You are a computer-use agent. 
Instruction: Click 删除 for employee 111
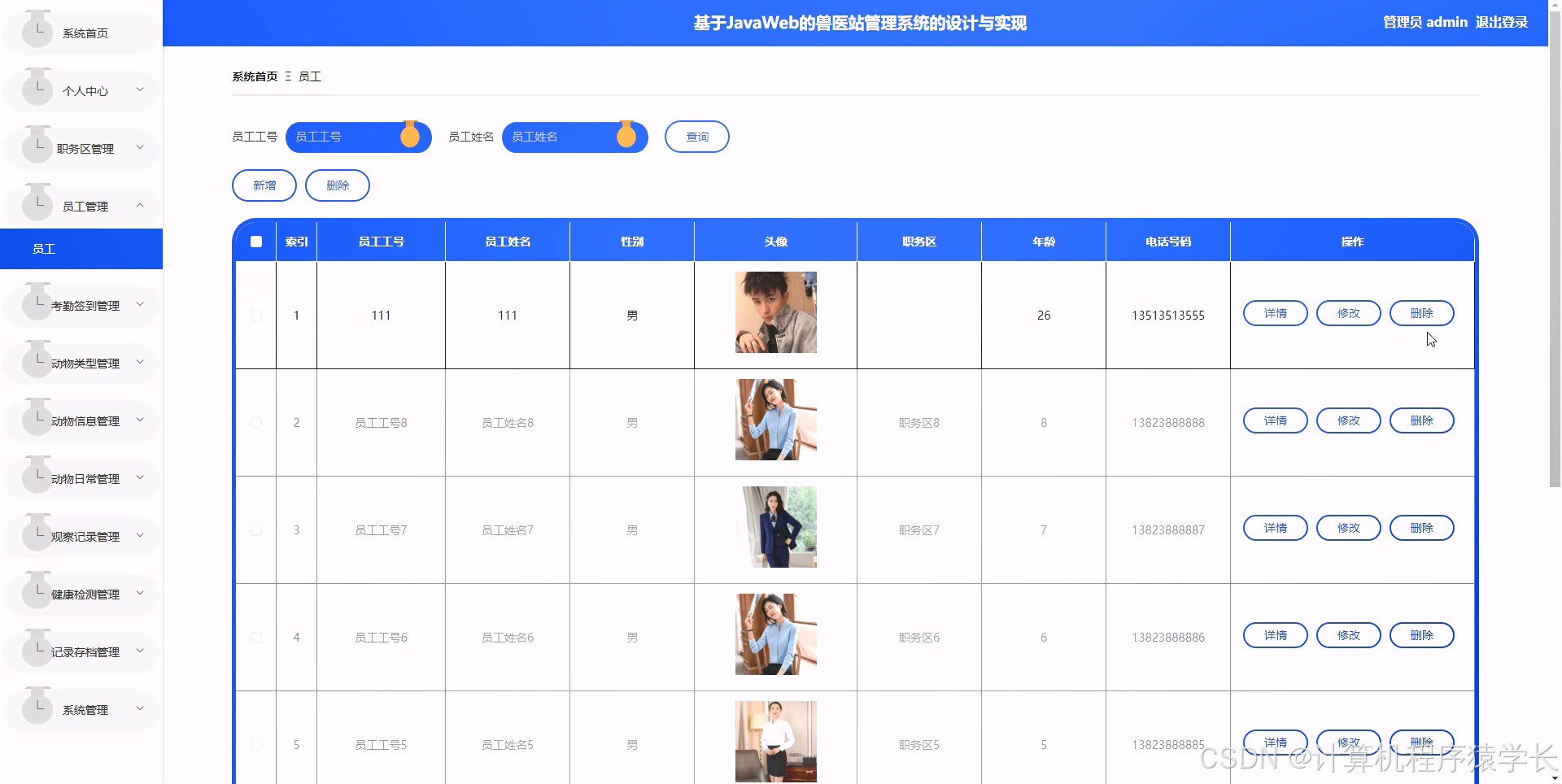pos(1422,313)
